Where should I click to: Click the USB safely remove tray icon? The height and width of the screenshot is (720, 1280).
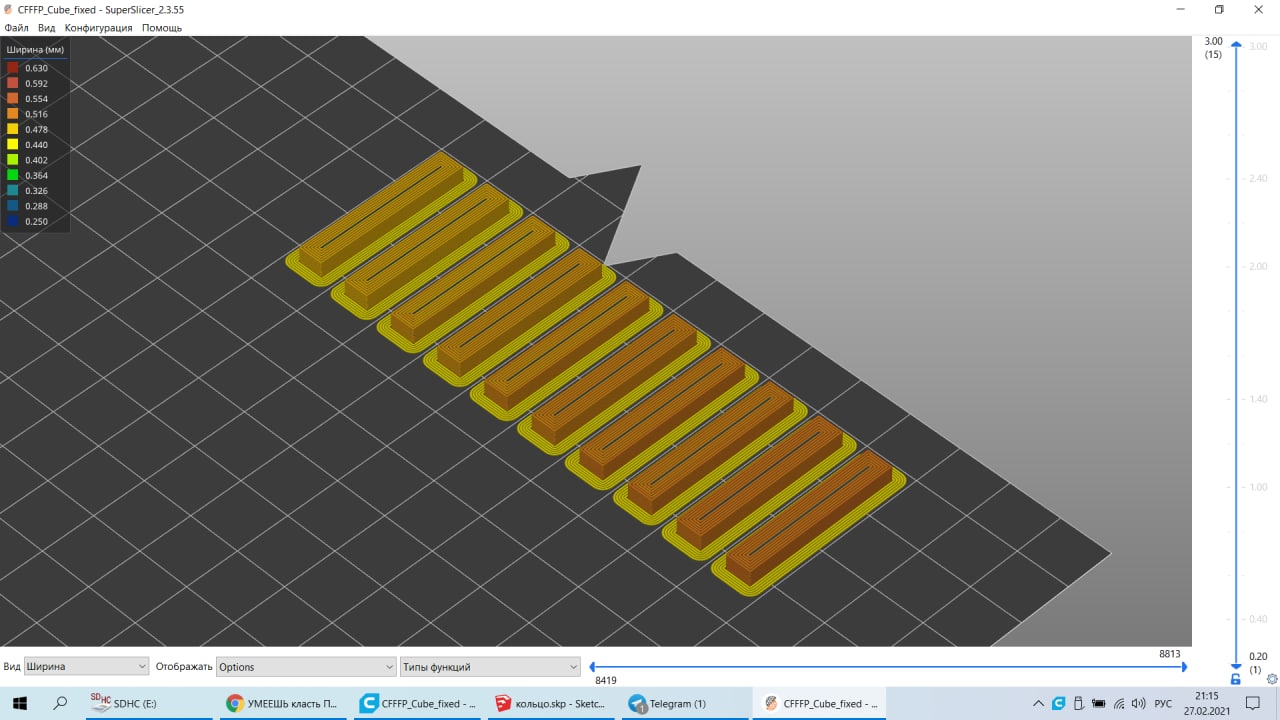pos(1078,703)
